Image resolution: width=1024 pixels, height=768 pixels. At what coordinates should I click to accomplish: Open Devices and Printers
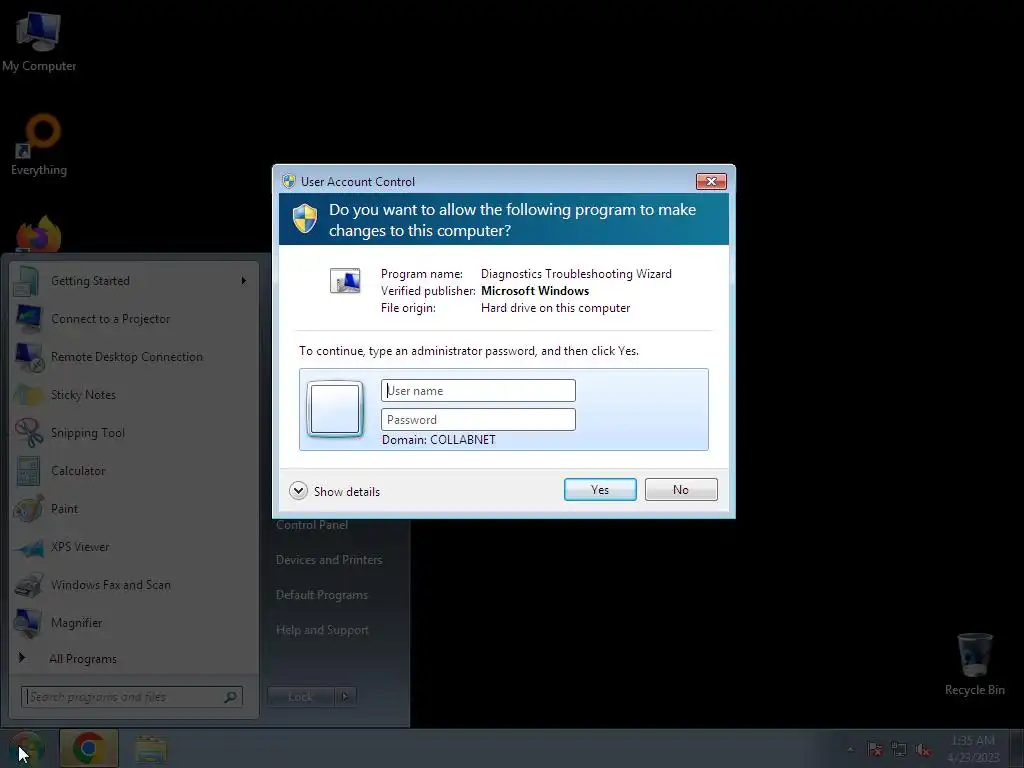329,560
